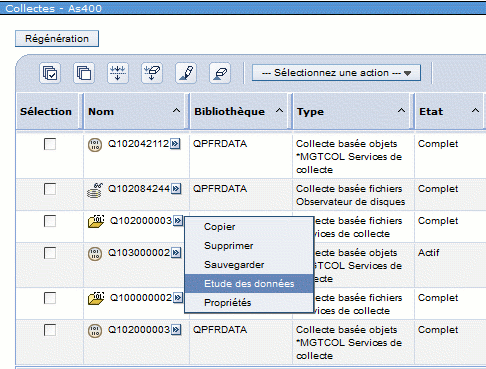Open the Q102042112 context menu arrow
486x369 pixels.
pos(175,144)
